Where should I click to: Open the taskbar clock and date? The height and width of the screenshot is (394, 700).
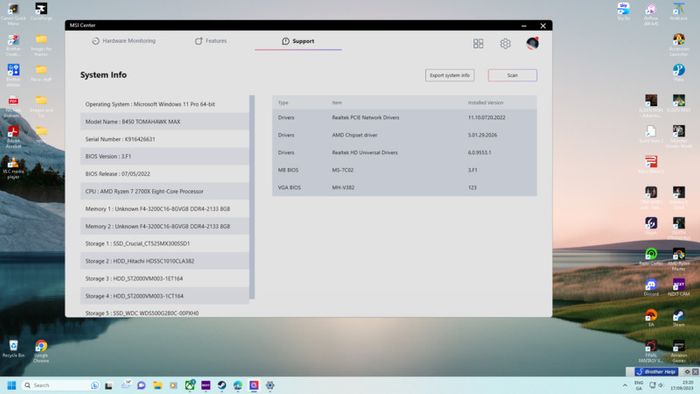click(x=682, y=386)
